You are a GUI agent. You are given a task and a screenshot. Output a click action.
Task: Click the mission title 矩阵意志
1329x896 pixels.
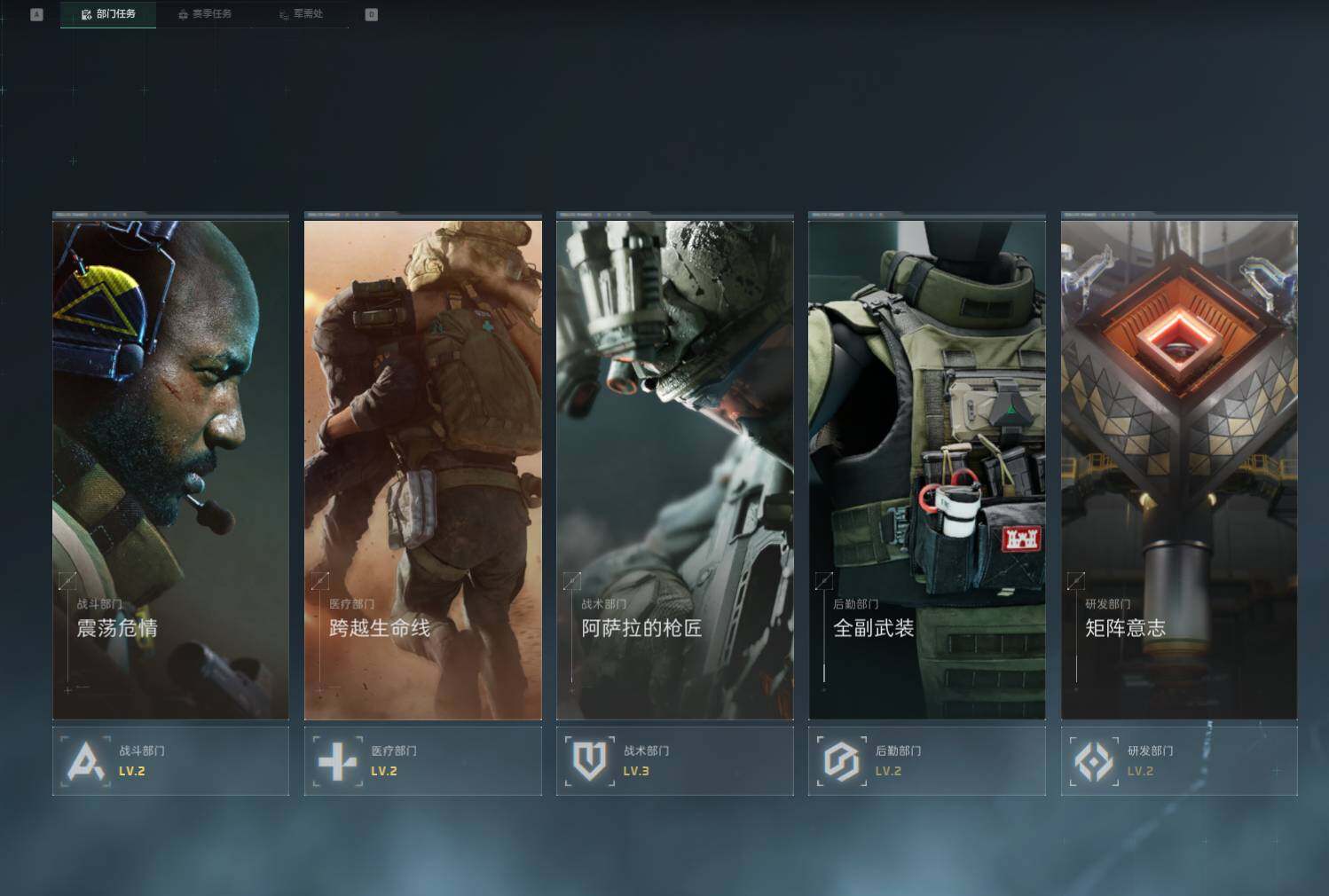coord(1125,628)
